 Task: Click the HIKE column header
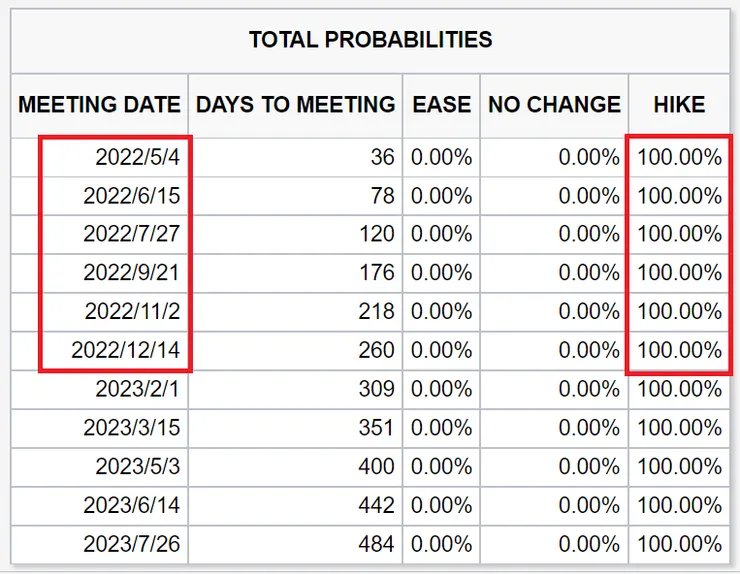679,104
